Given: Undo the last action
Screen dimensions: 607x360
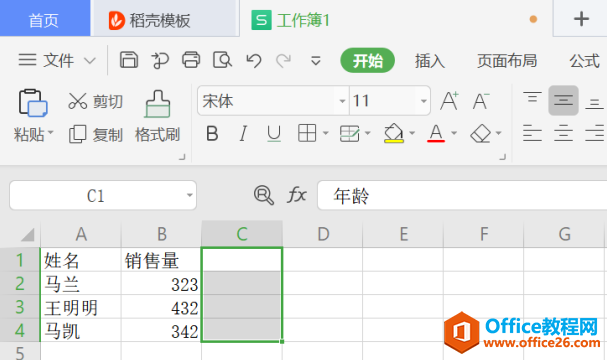Looking at the screenshot, I should pyautogui.click(x=254, y=61).
